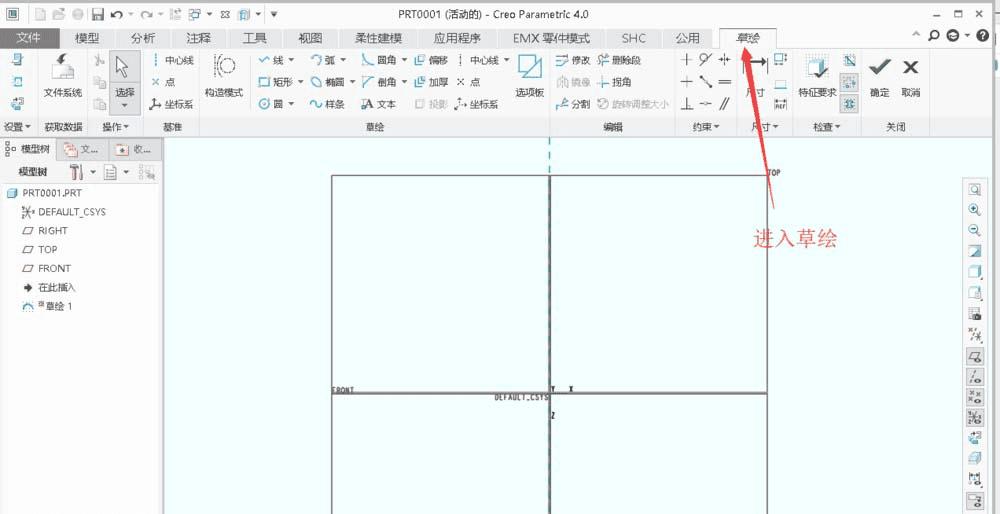Select the Chamfer (倒角) tool
1000x514 pixels.
pos(379,82)
